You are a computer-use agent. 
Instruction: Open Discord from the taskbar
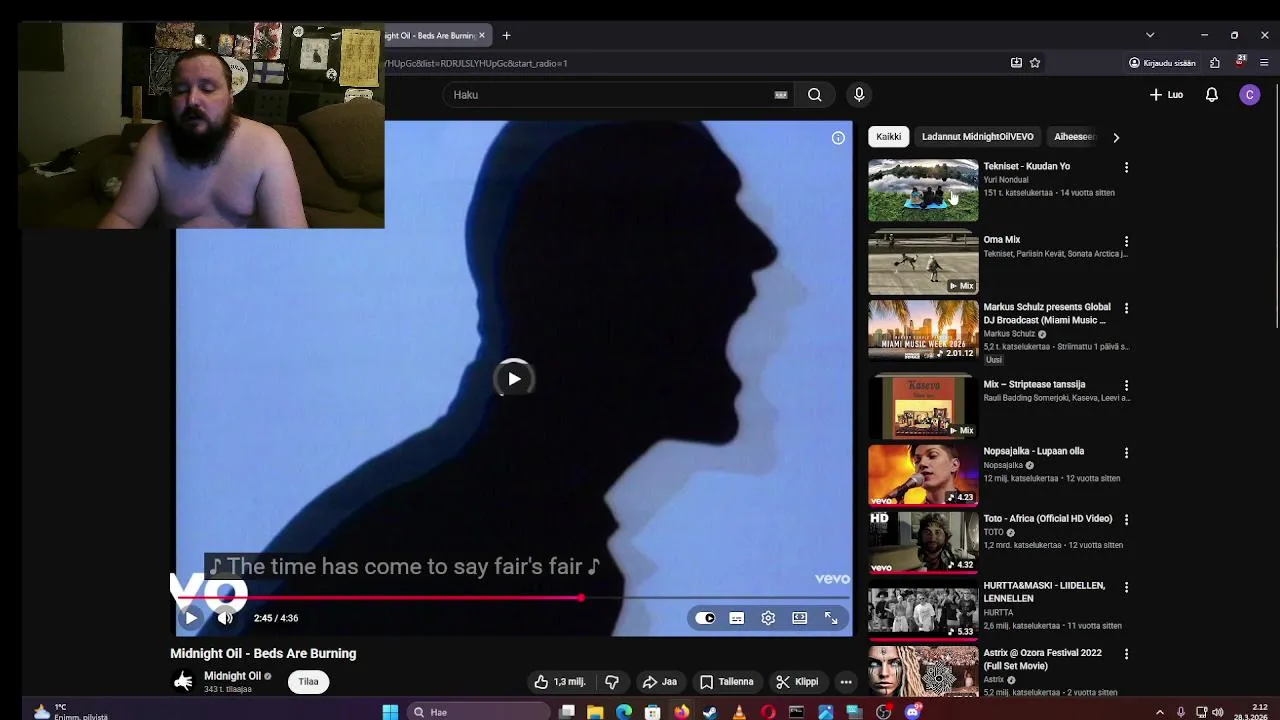click(912, 712)
